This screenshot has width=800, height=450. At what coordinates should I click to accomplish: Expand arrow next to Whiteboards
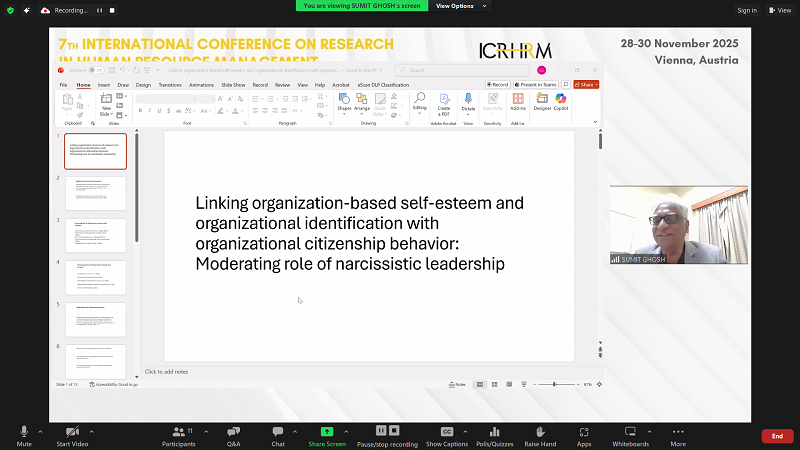point(649,432)
